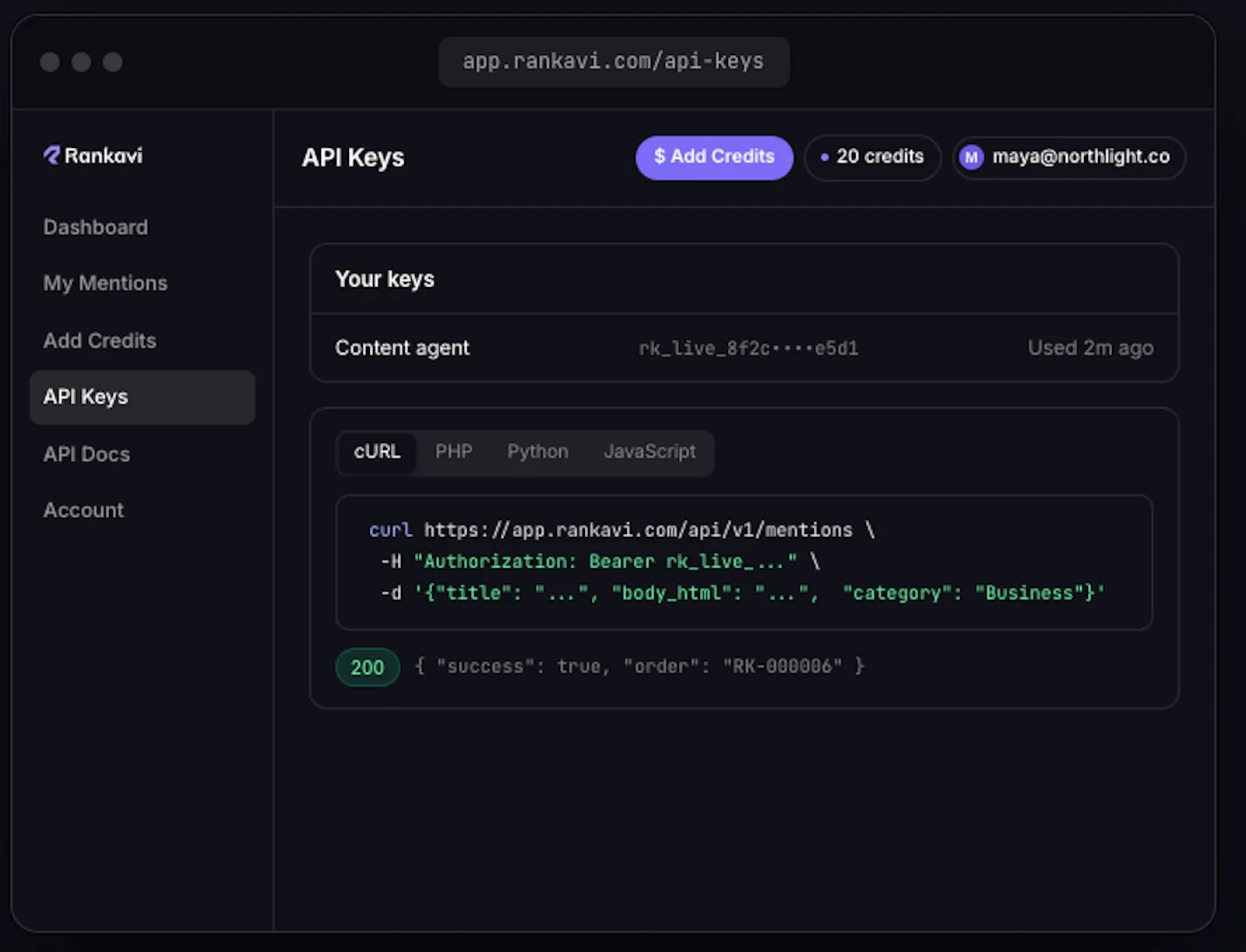Switch to the JavaScript code tab

pyautogui.click(x=649, y=451)
